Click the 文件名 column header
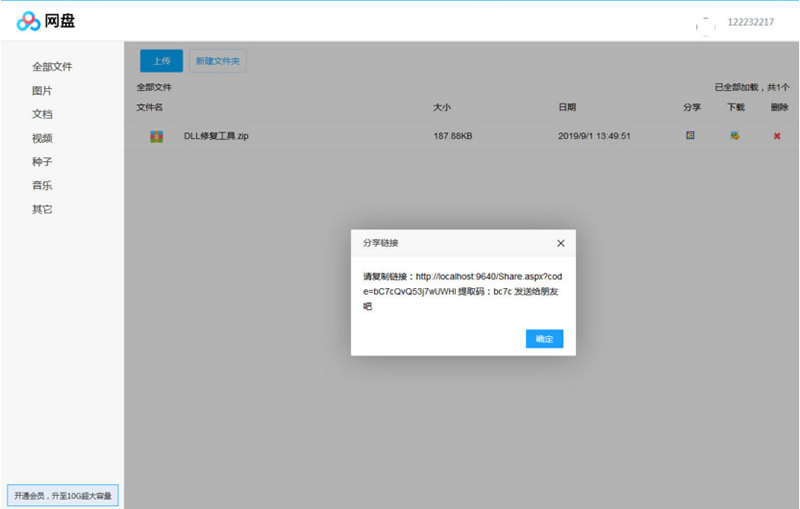 (149, 107)
